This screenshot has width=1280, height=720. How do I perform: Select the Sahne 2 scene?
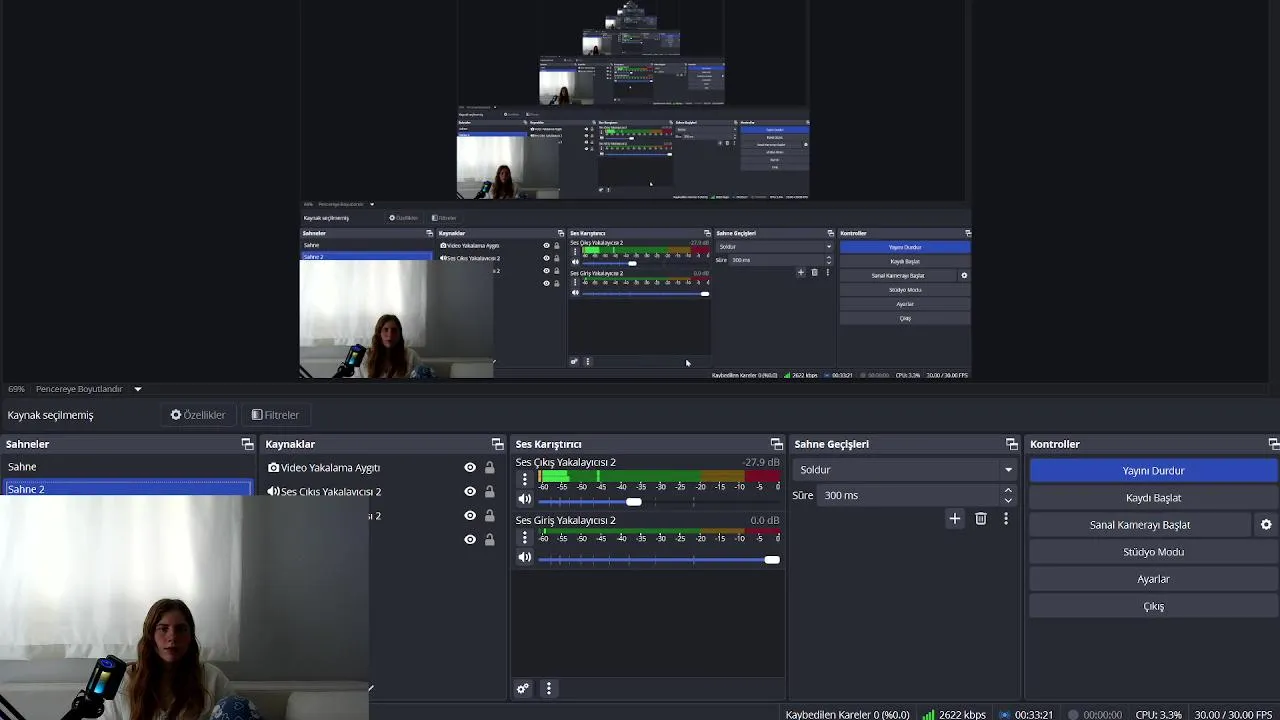128,488
